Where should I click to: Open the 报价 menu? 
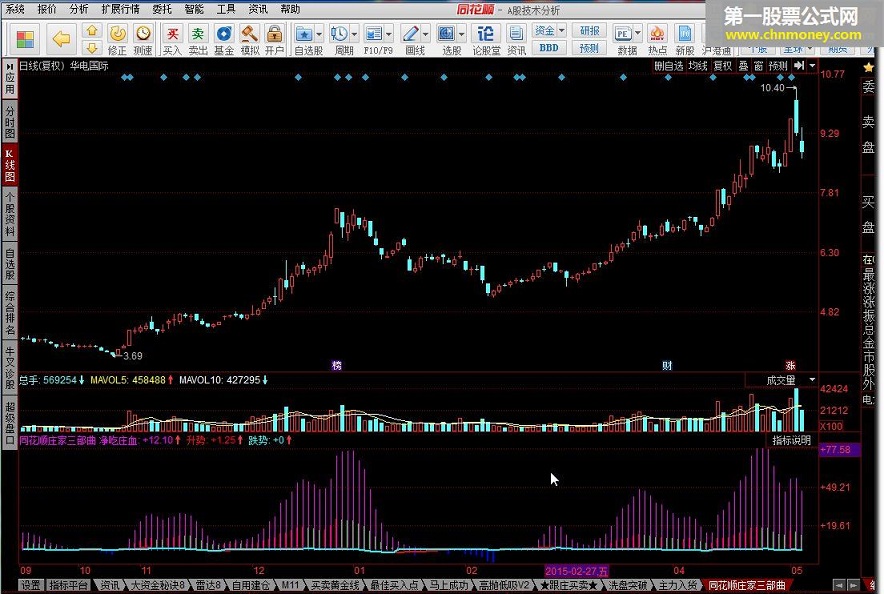[x=47, y=9]
